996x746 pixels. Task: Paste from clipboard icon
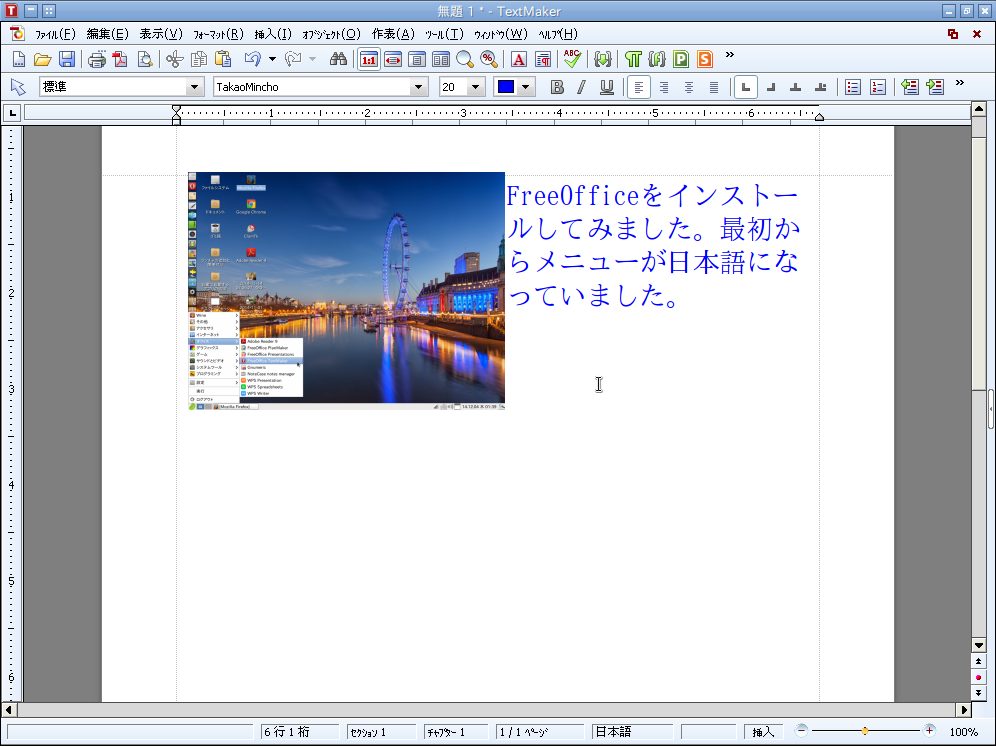[223, 60]
